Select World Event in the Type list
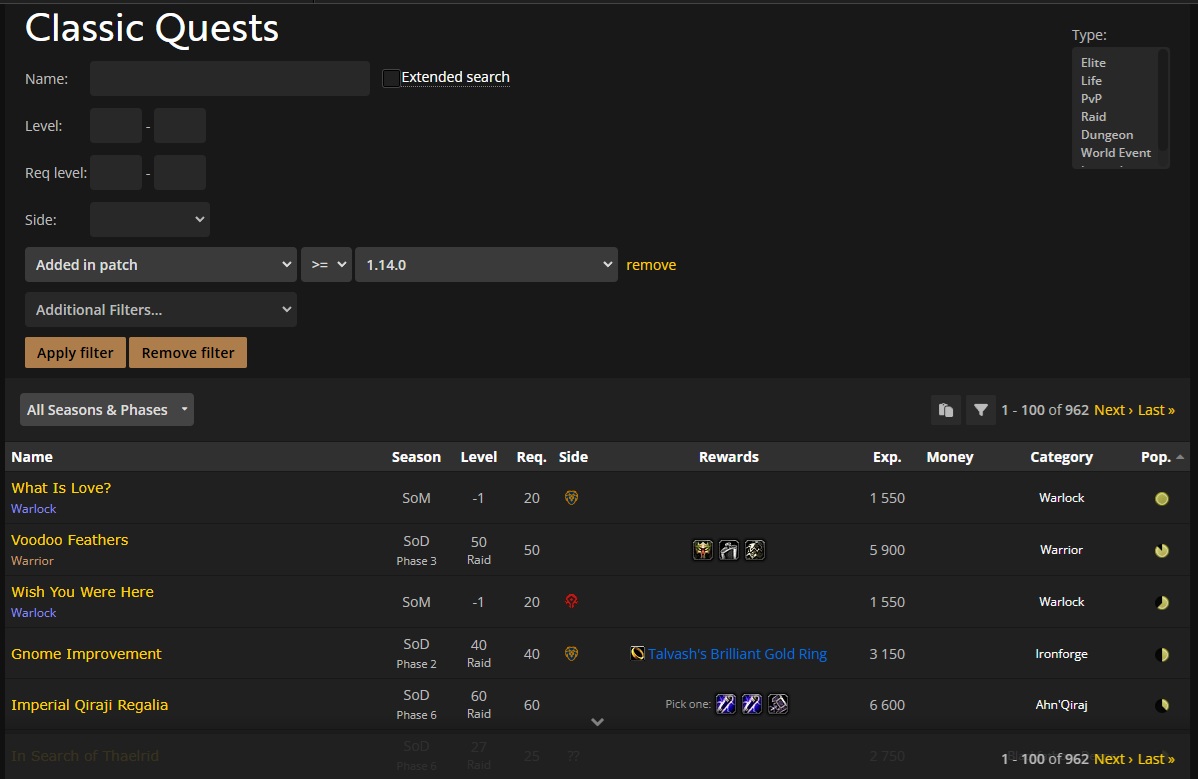This screenshot has height=779, width=1198. point(1115,153)
